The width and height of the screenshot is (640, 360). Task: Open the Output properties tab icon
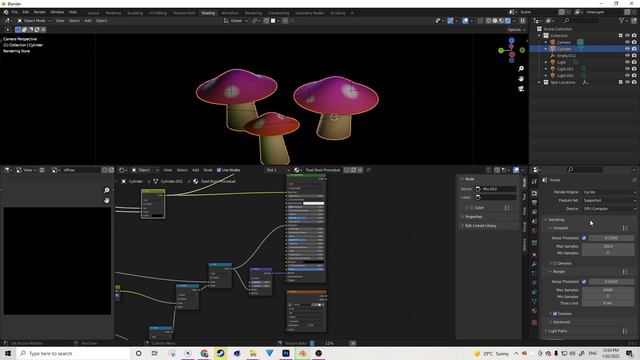[534, 203]
